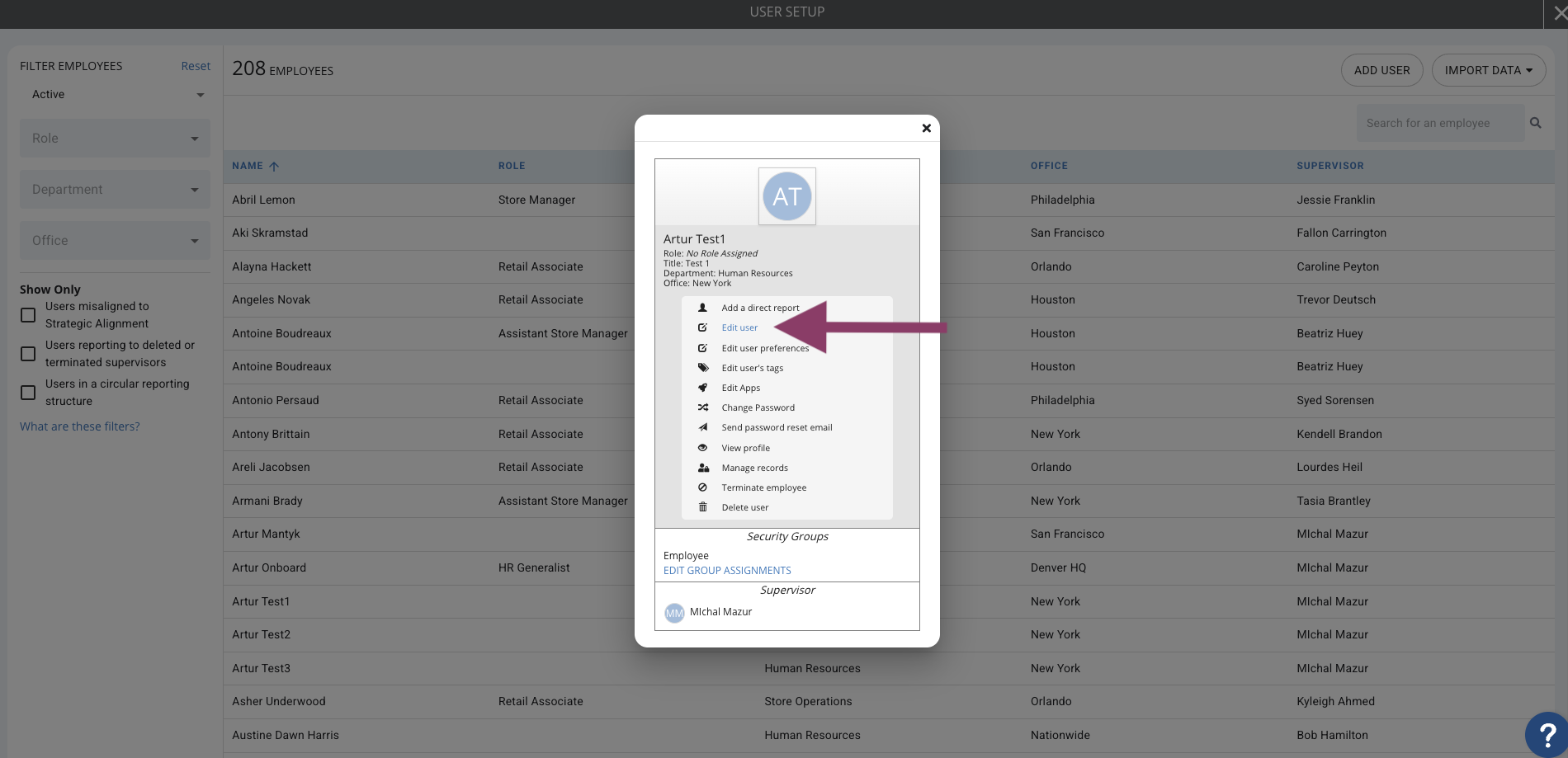Select Manage records in the user menu

tap(754, 468)
